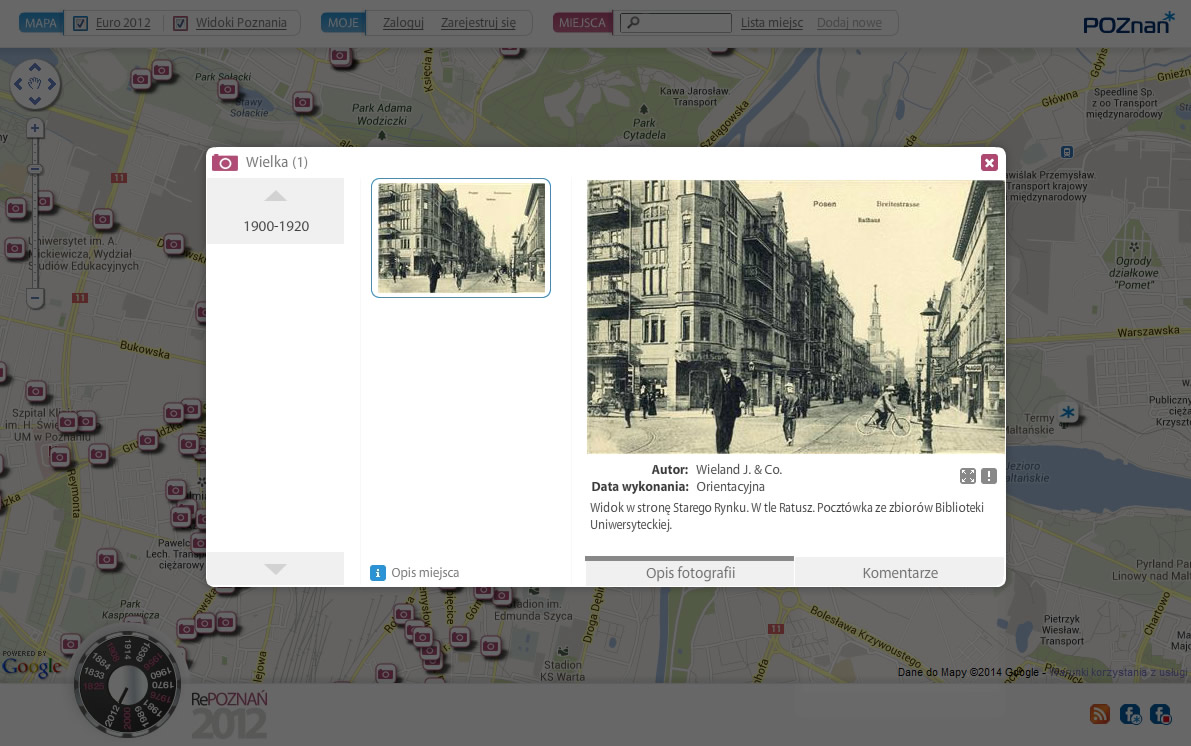1191x746 pixels.
Task: Select the Wielka street postcard thumbnail
Action: (x=461, y=238)
